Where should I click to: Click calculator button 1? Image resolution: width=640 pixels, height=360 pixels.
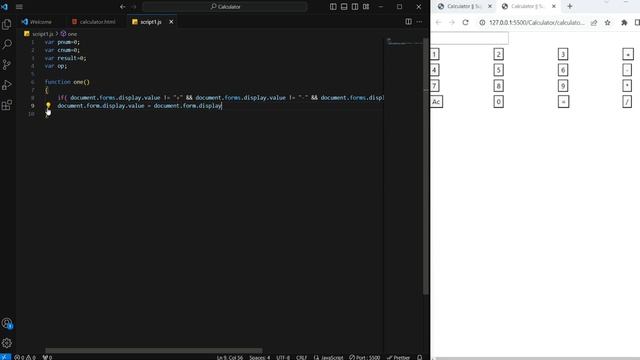434,54
